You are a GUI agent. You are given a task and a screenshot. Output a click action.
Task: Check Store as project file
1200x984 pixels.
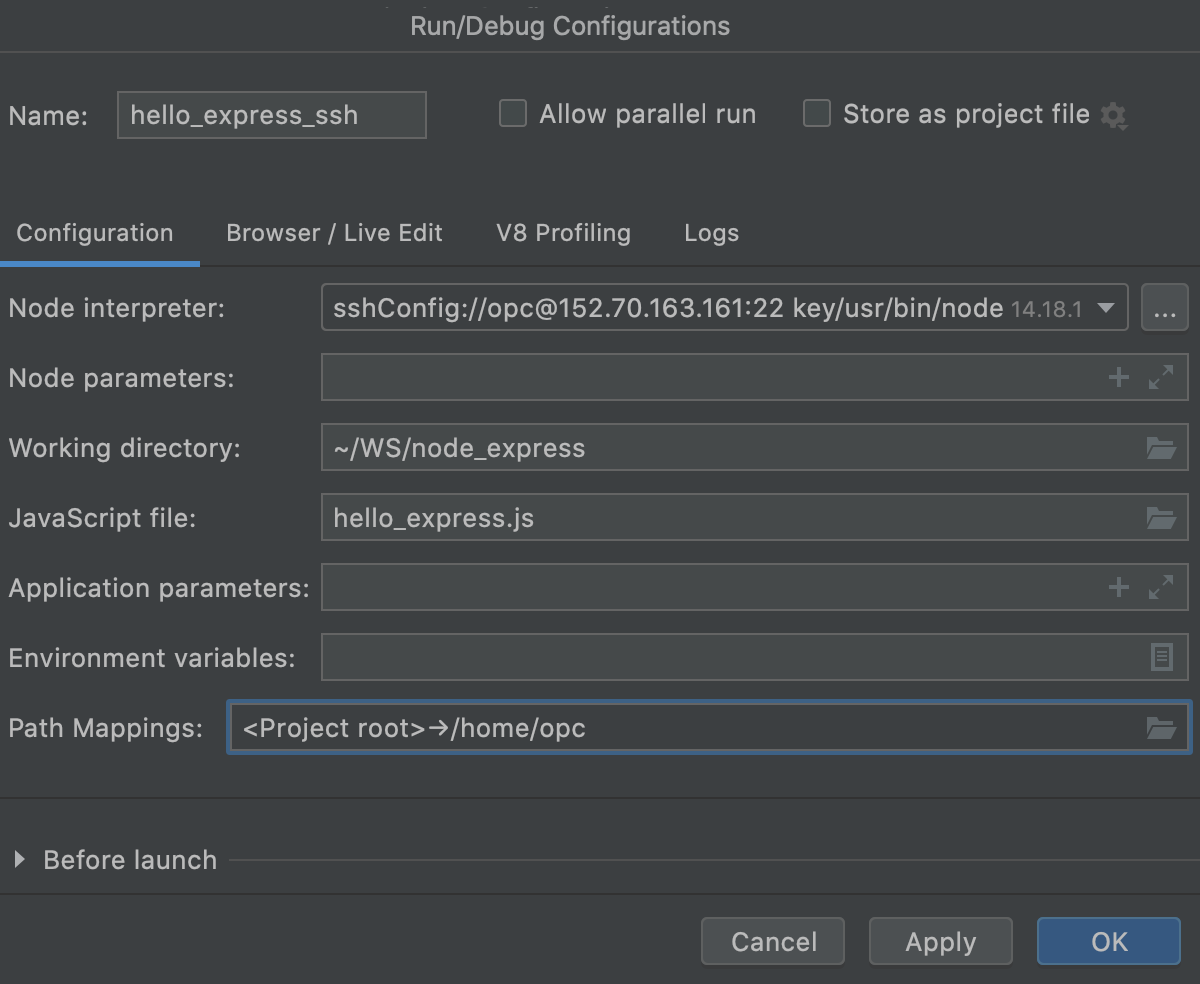coord(816,114)
